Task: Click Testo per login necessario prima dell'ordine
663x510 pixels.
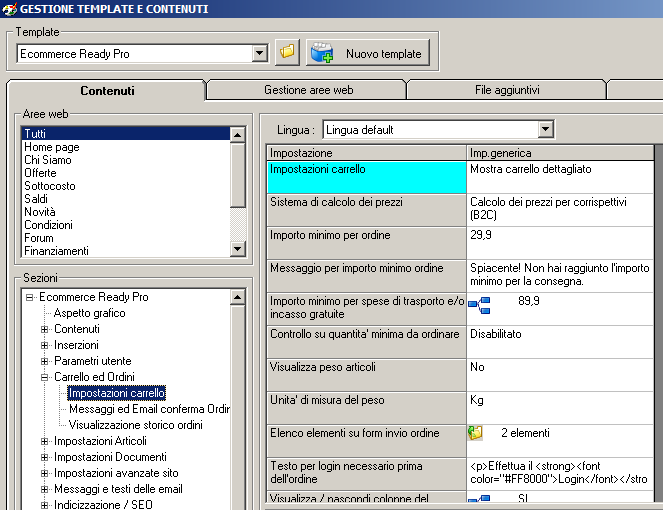Action: pos(367,474)
